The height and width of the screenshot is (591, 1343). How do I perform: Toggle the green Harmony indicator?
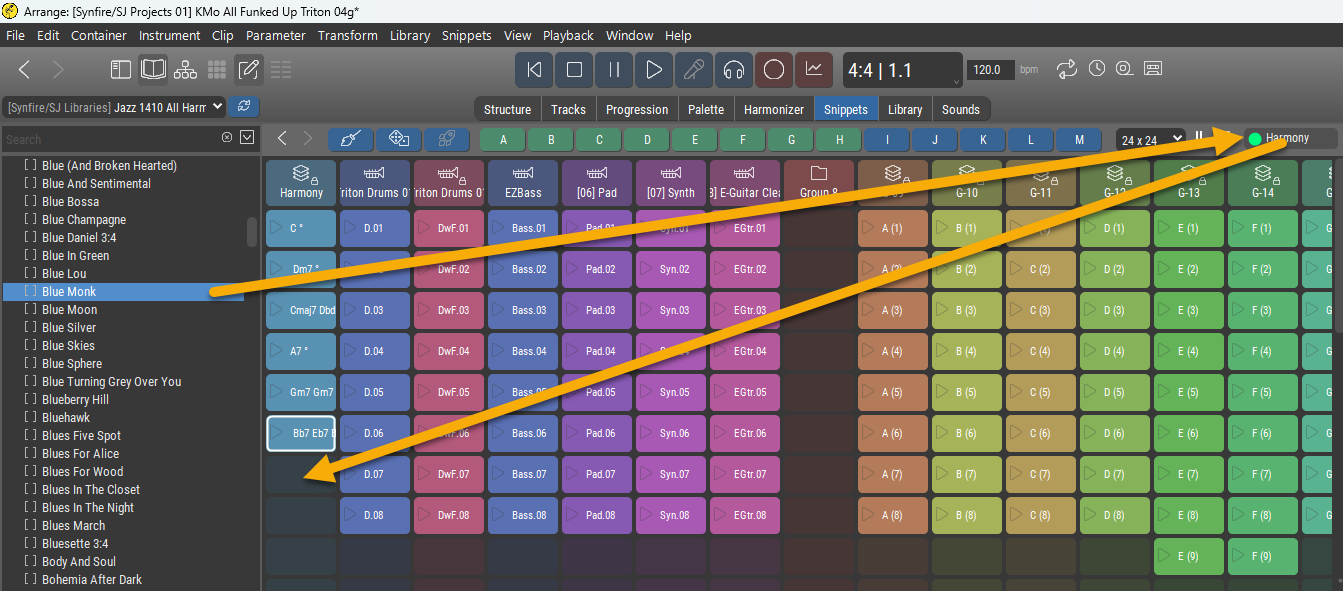coord(1255,139)
